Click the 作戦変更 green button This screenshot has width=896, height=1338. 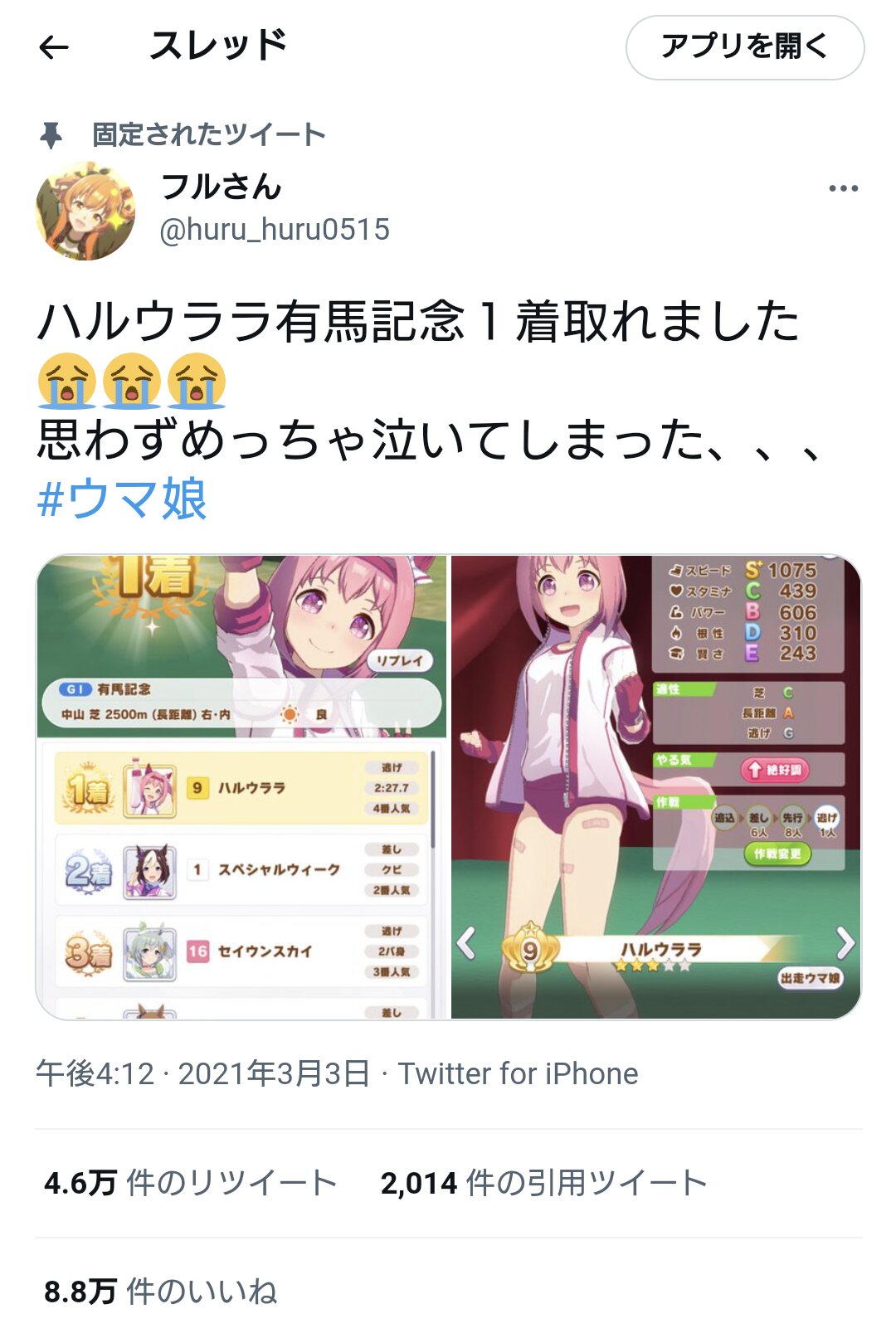click(777, 854)
